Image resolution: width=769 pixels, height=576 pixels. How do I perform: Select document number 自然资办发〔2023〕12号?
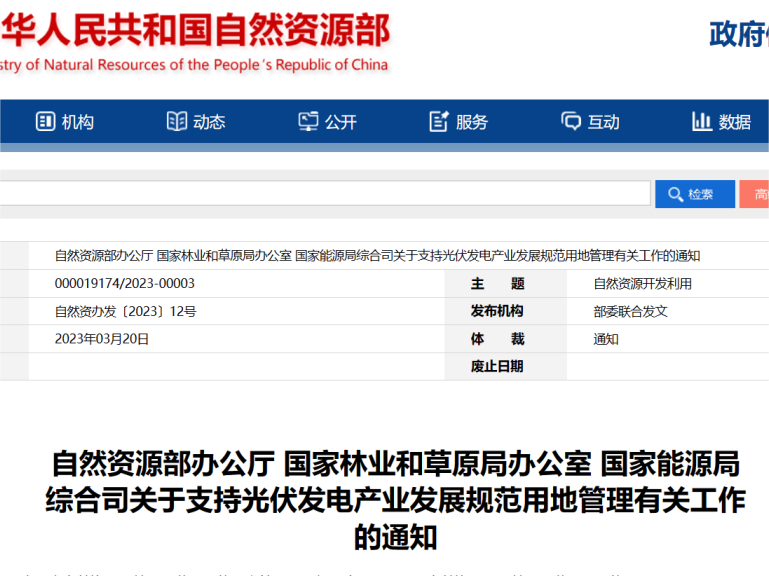[x=126, y=312]
